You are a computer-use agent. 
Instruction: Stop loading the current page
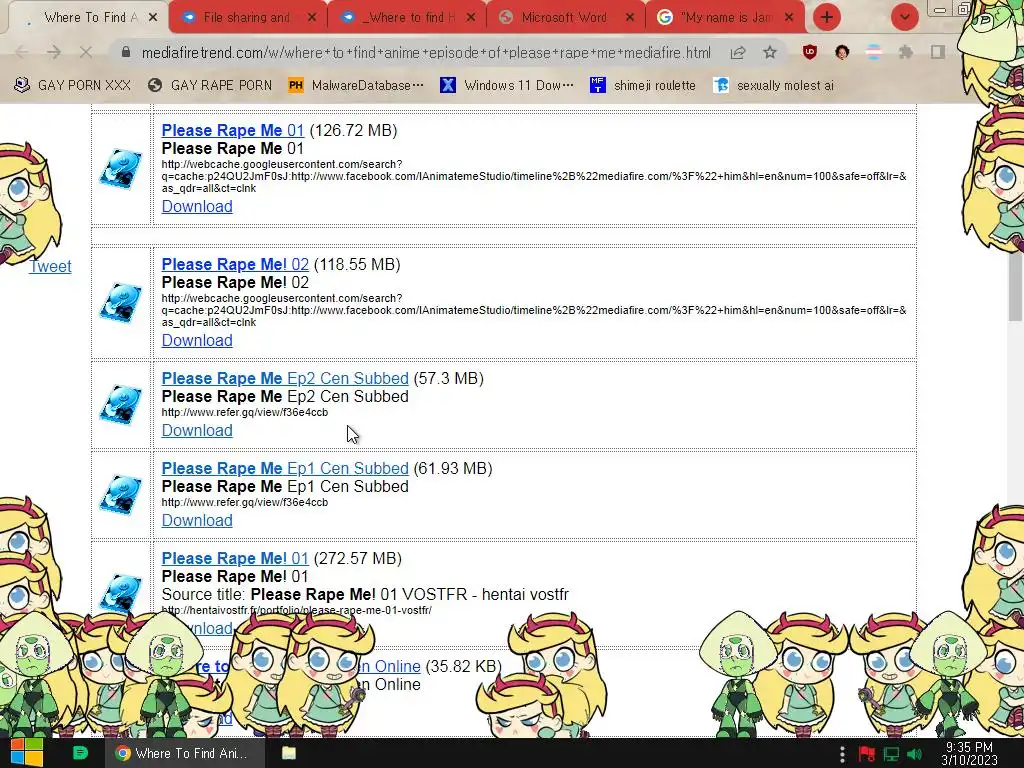86,52
